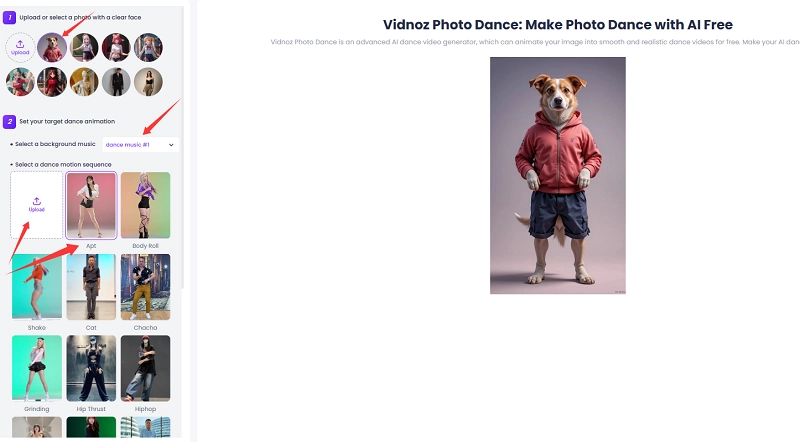Click 'Set your target dance animation' heading
The height and width of the screenshot is (442, 800).
pyautogui.click(x=67, y=121)
